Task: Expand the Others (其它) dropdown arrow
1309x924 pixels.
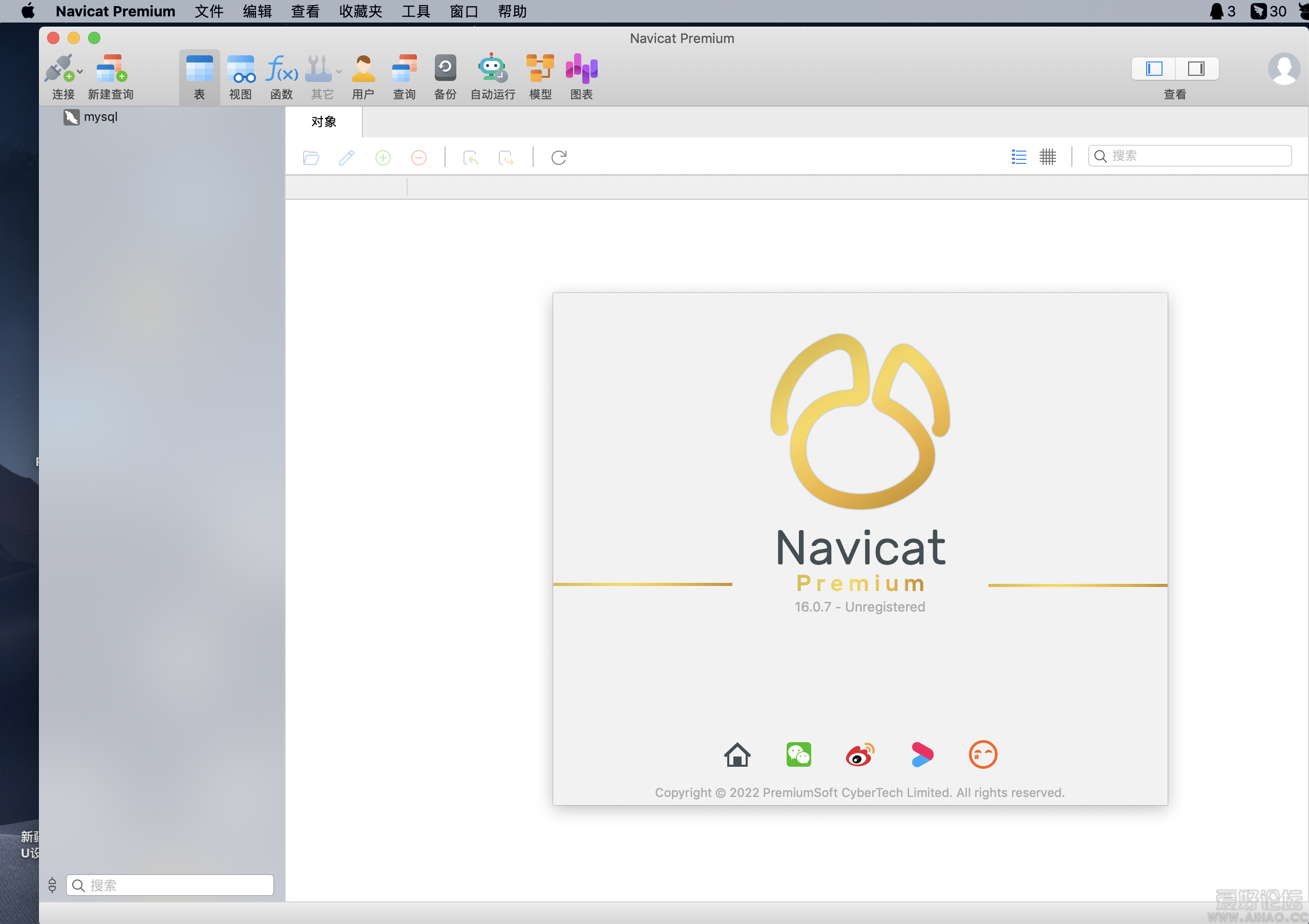Action: click(339, 71)
